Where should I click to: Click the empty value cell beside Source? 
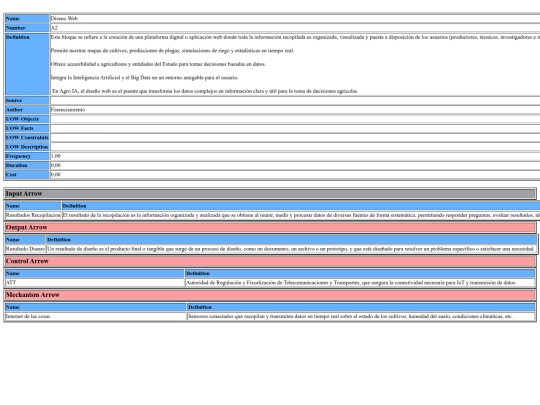295,101
